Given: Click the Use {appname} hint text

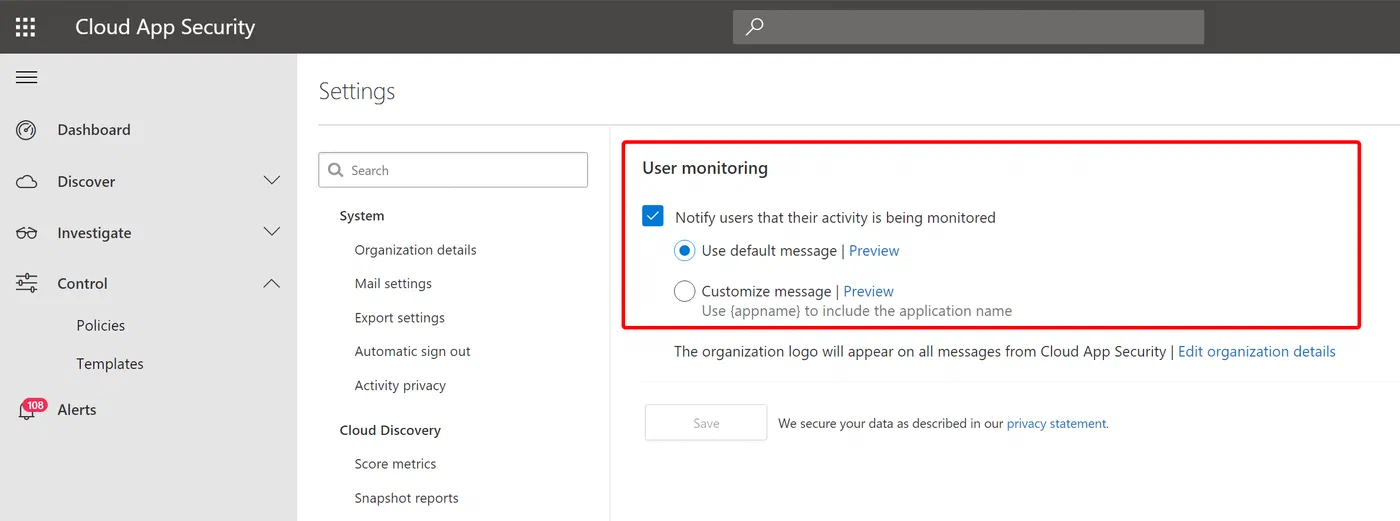Looking at the screenshot, I should (857, 311).
